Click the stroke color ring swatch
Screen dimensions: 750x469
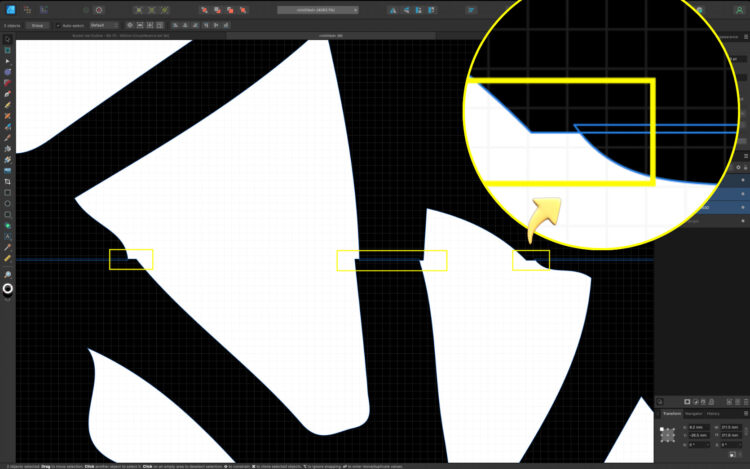9,289
